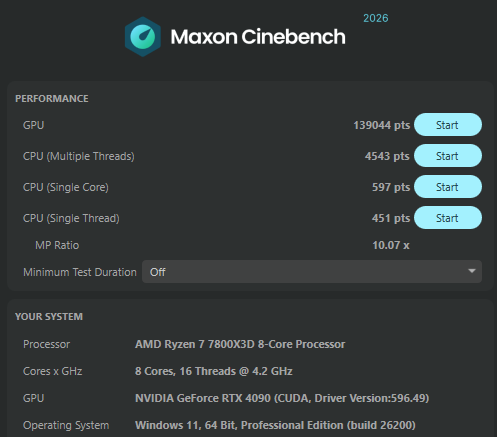Click the MP Ratio label
Image resolution: width=497 pixels, height=437 pixels.
pos(57,245)
